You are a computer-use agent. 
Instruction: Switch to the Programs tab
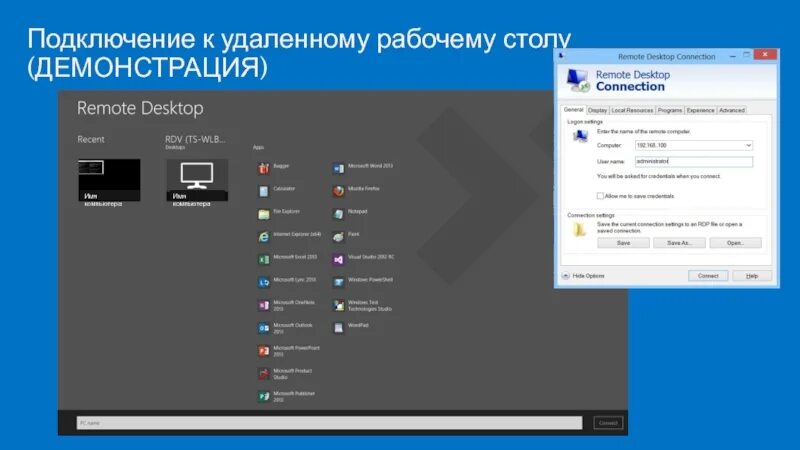pyautogui.click(x=670, y=110)
